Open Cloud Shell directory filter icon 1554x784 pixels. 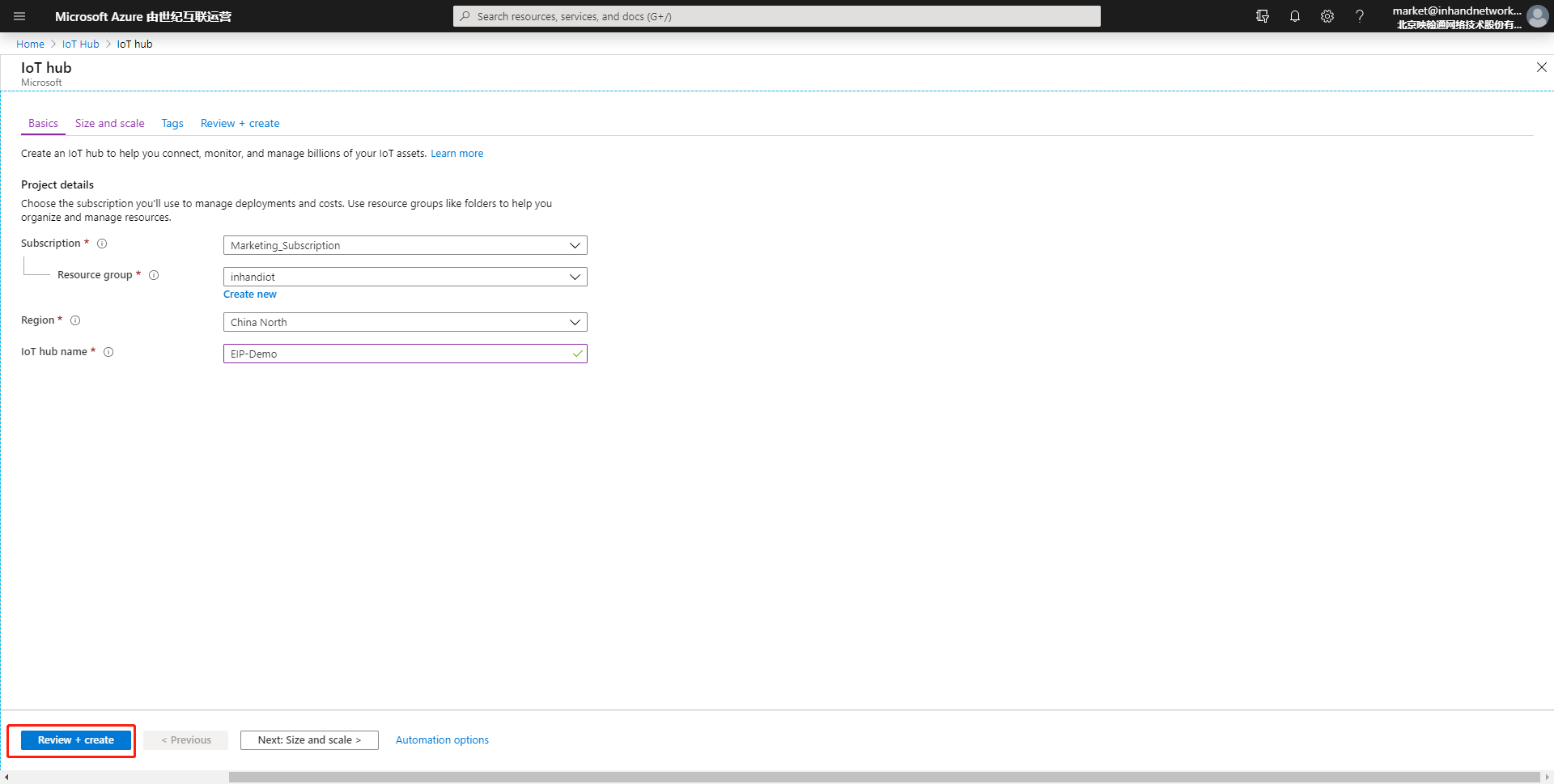[x=1262, y=16]
